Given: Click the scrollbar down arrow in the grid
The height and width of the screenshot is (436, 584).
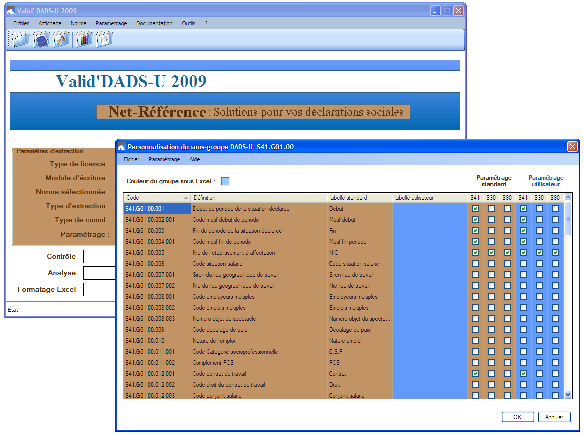Looking at the screenshot, I should click(x=568, y=394).
